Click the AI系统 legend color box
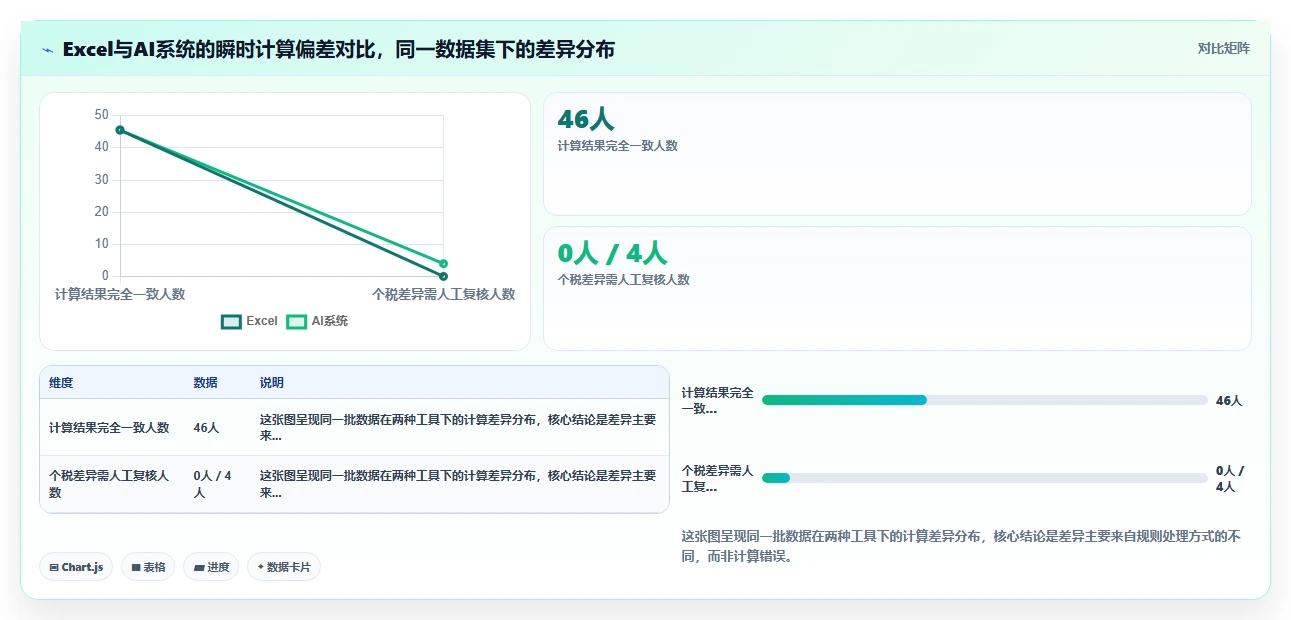Viewport: 1291px width, 620px height. [x=296, y=322]
